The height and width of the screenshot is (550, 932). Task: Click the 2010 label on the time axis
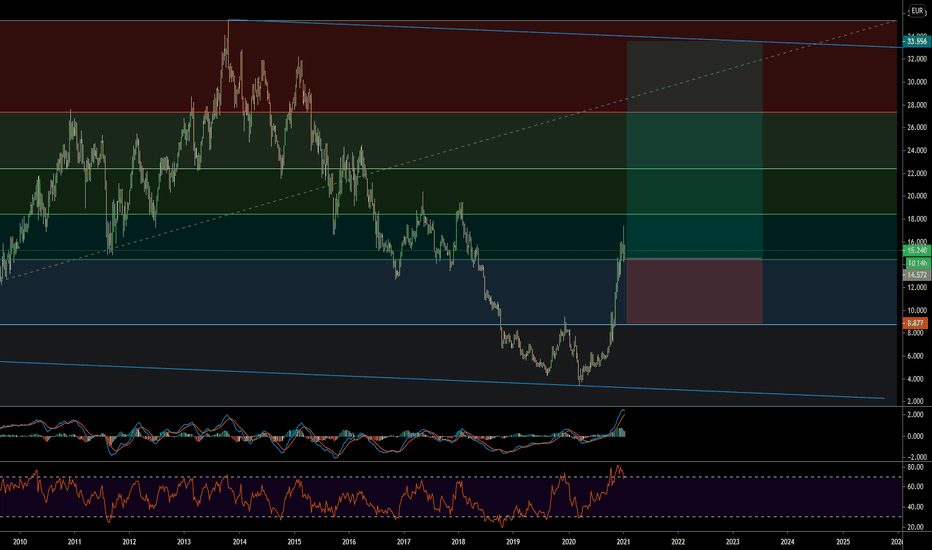point(20,542)
